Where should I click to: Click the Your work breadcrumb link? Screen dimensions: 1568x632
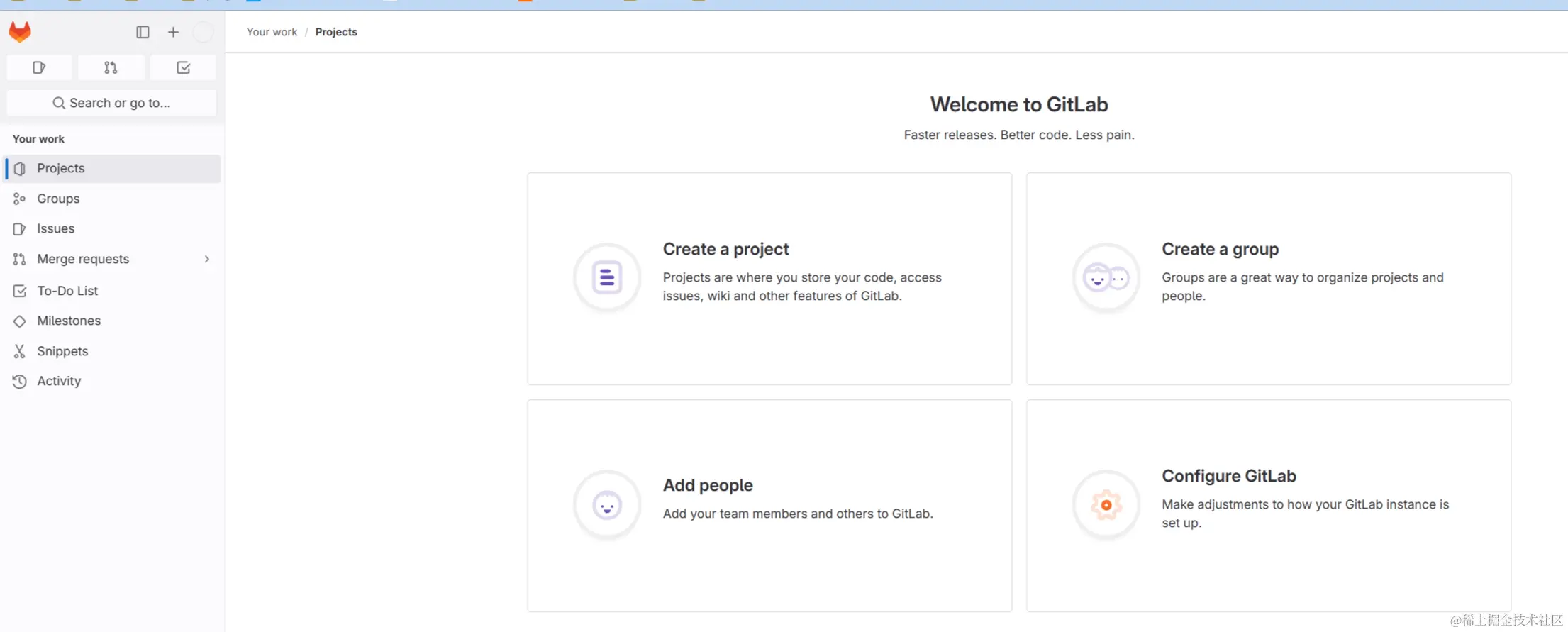[272, 32]
